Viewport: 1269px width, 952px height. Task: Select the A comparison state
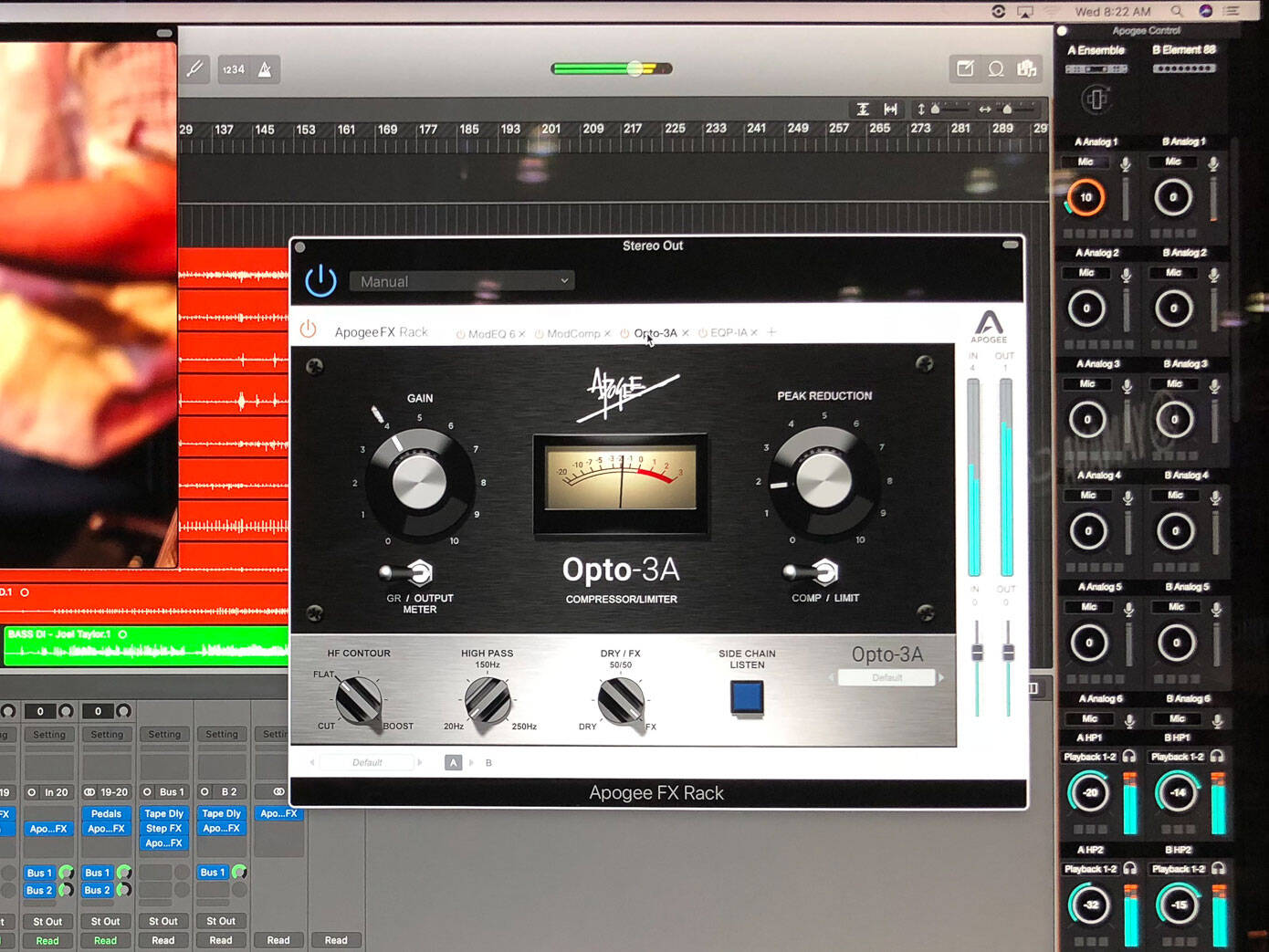point(453,763)
